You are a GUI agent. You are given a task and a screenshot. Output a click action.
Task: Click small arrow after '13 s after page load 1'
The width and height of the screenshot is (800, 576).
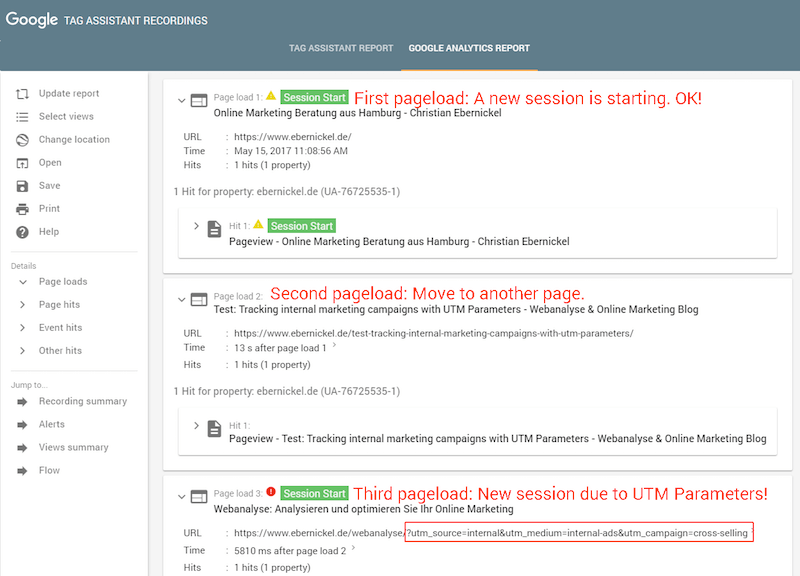(335, 345)
